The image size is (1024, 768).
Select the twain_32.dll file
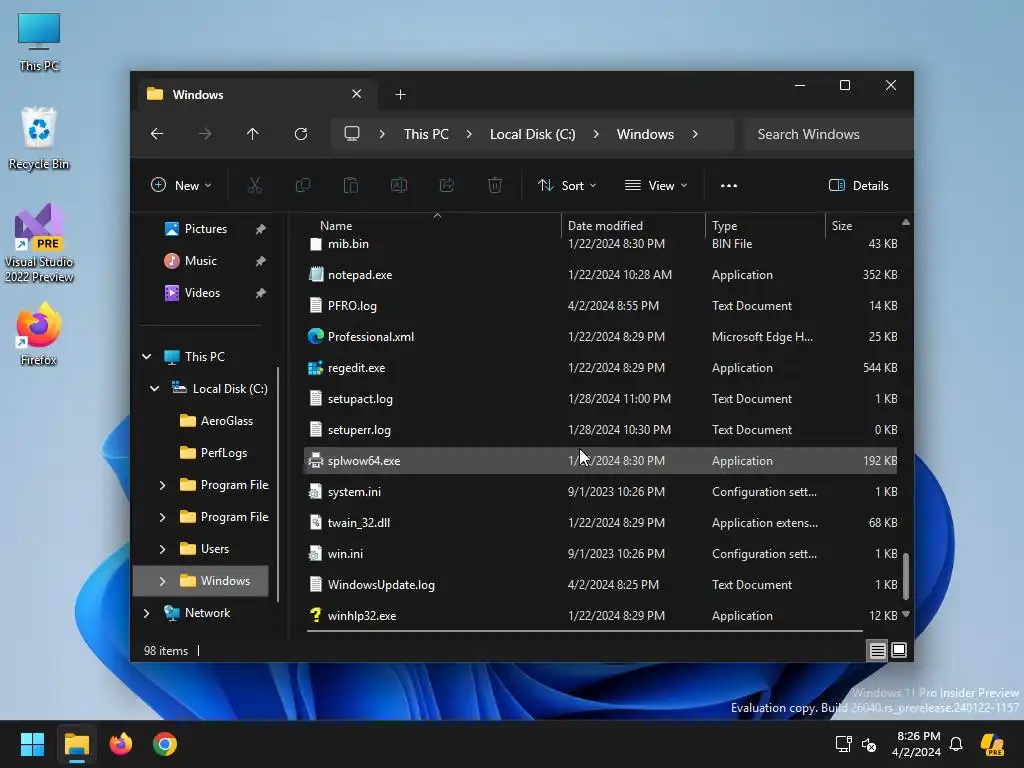601,523
